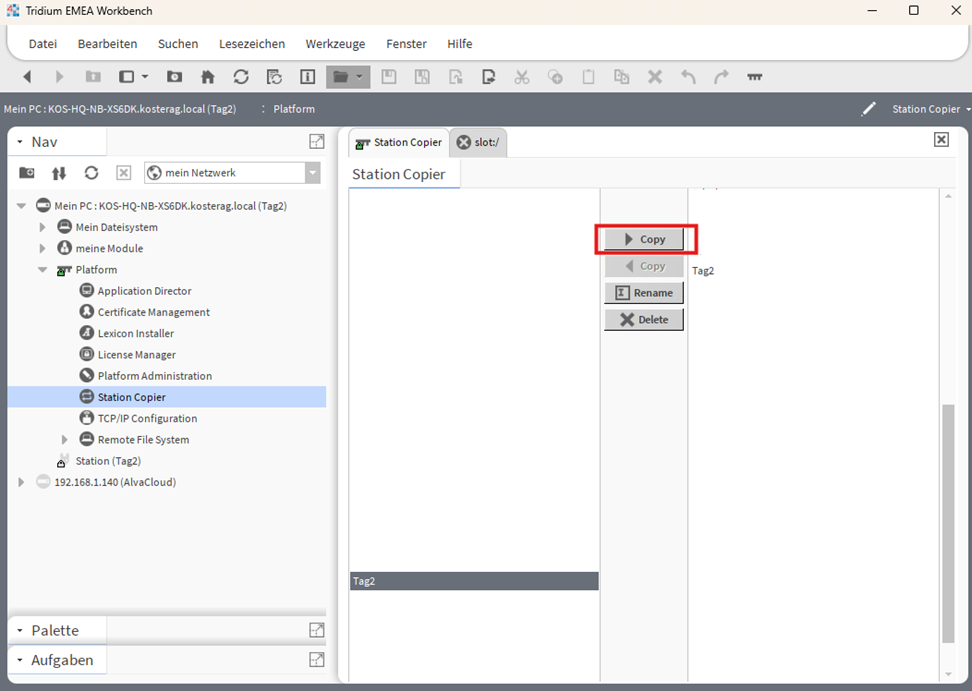Open the Werkzeuge menu
The height and width of the screenshot is (691, 972).
pos(335,44)
